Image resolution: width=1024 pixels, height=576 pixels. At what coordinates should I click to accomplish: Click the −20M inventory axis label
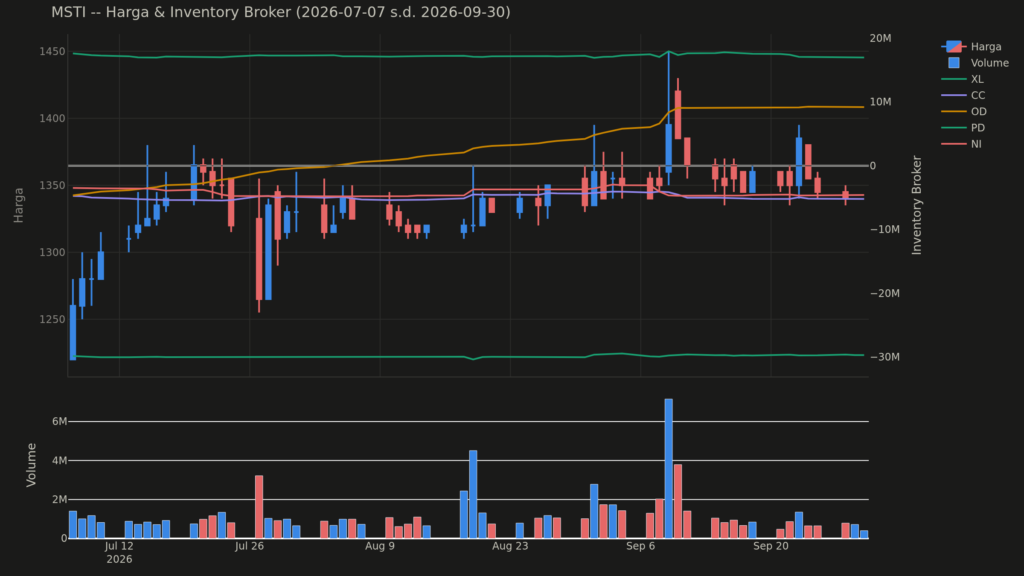[x=885, y=293]
